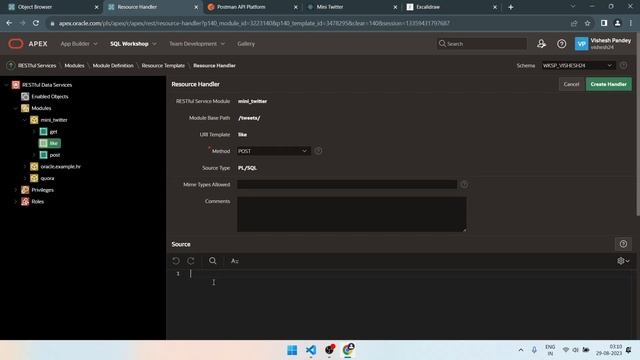Collapse the Modules tree node
The image size is (640, 360).
pyautogui.click(x=16, y=108)
